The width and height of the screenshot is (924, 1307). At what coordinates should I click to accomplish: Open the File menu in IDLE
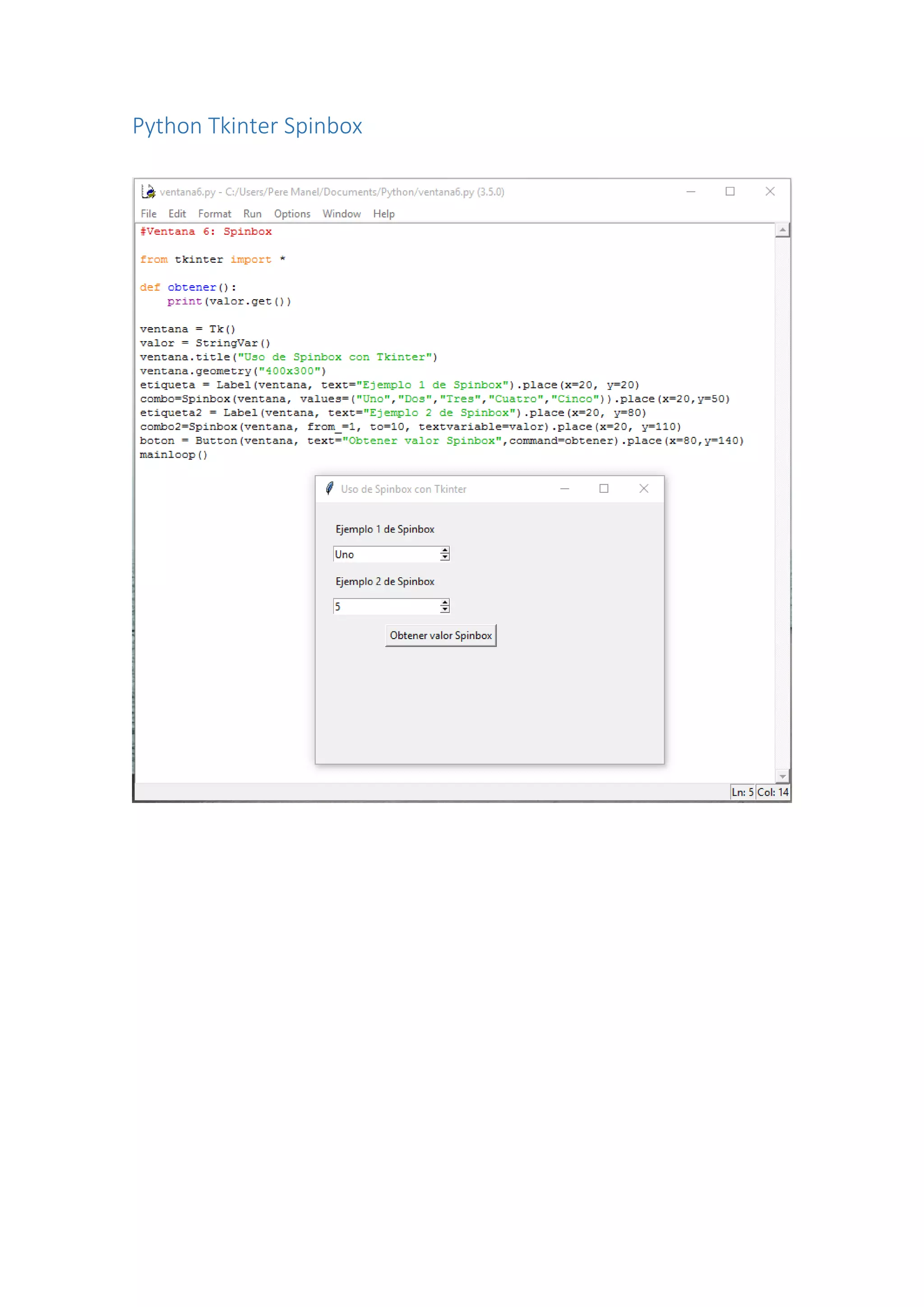pos(148,213)
